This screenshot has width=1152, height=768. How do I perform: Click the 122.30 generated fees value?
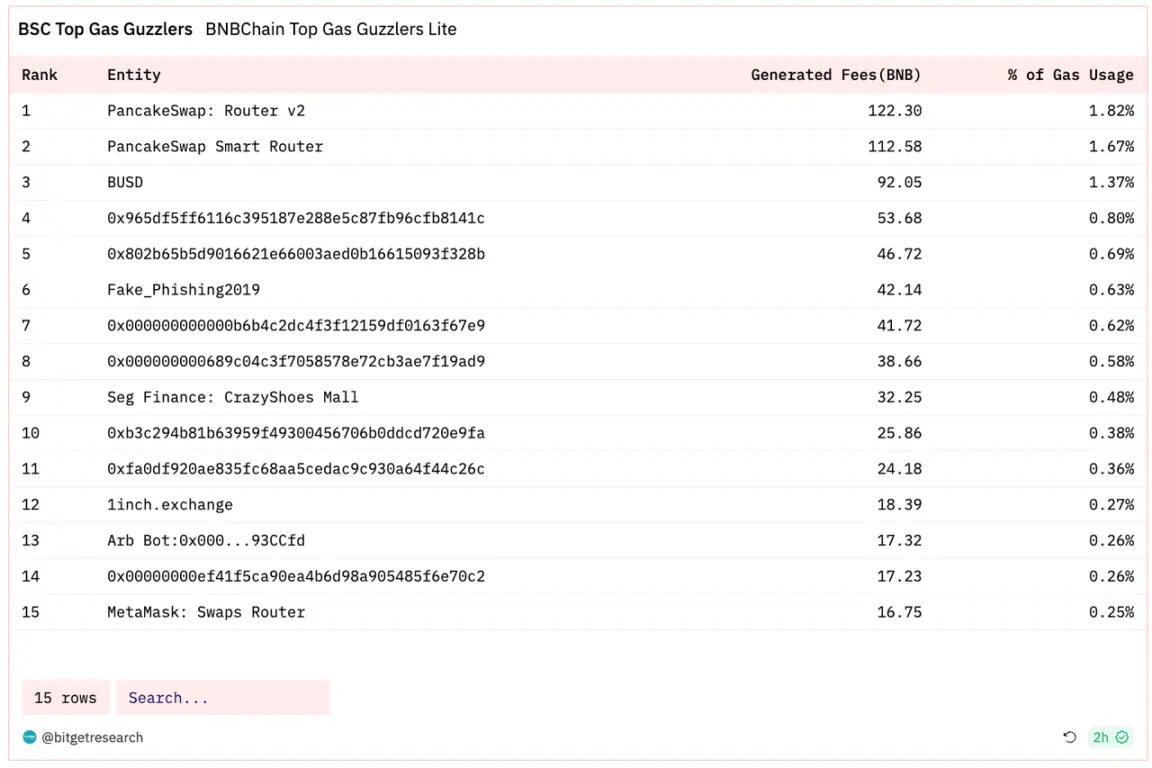(x=894, y=111)
